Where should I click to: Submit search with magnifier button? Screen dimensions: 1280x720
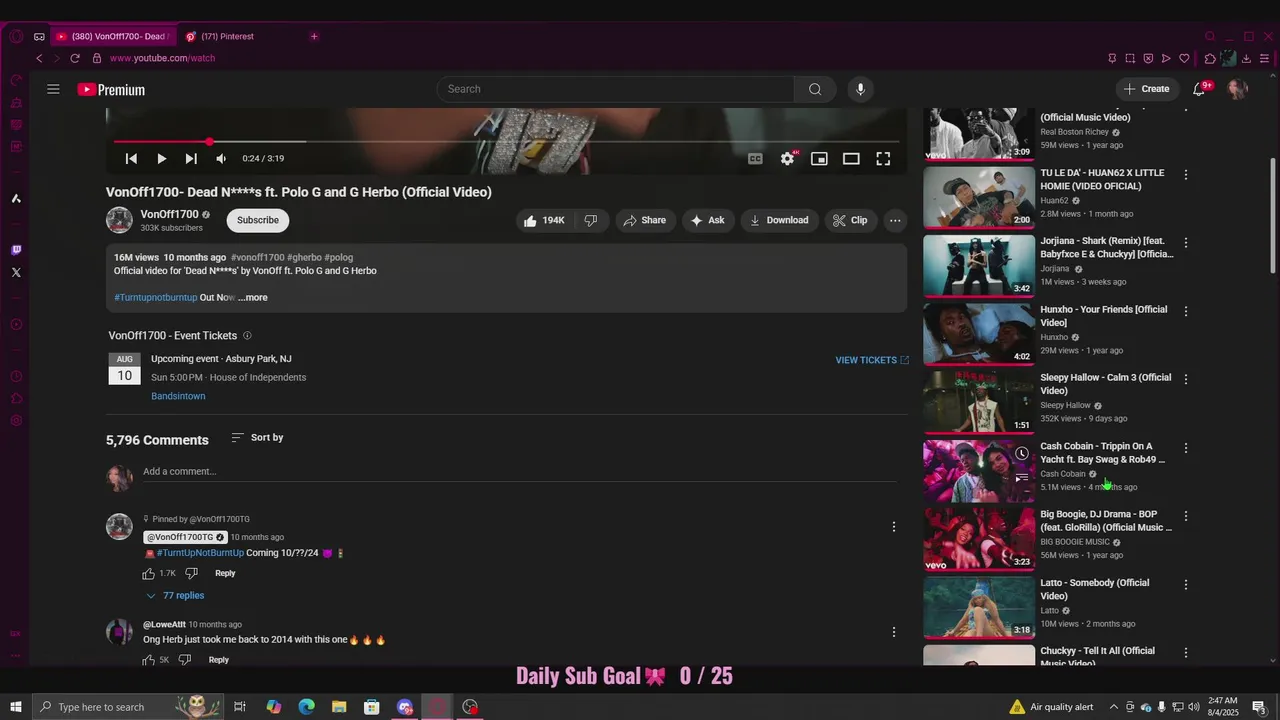pyautogui.click(x=815, y=89)
